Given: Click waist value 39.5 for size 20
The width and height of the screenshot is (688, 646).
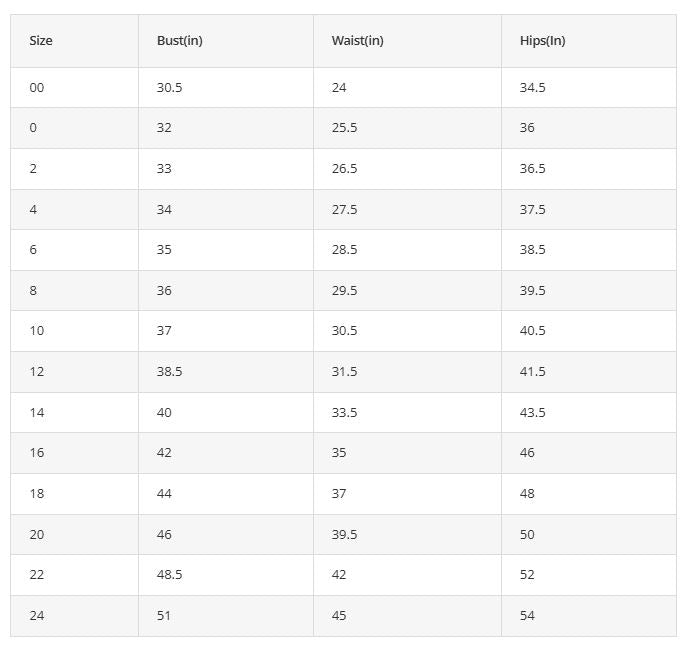Looking at the screenshot, I should click(344, 535).
